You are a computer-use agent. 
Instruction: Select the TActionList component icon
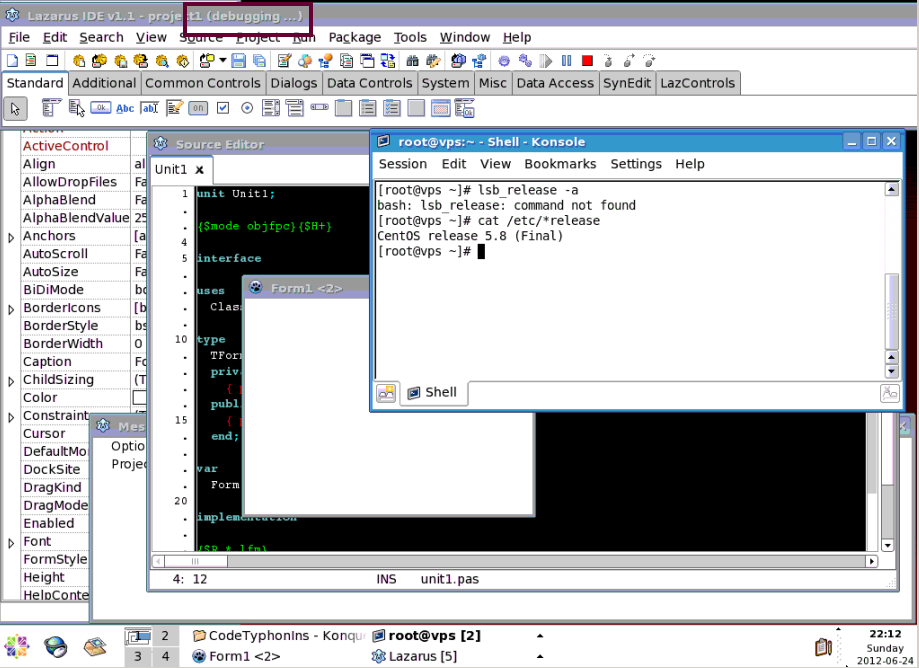click(465, 108)
